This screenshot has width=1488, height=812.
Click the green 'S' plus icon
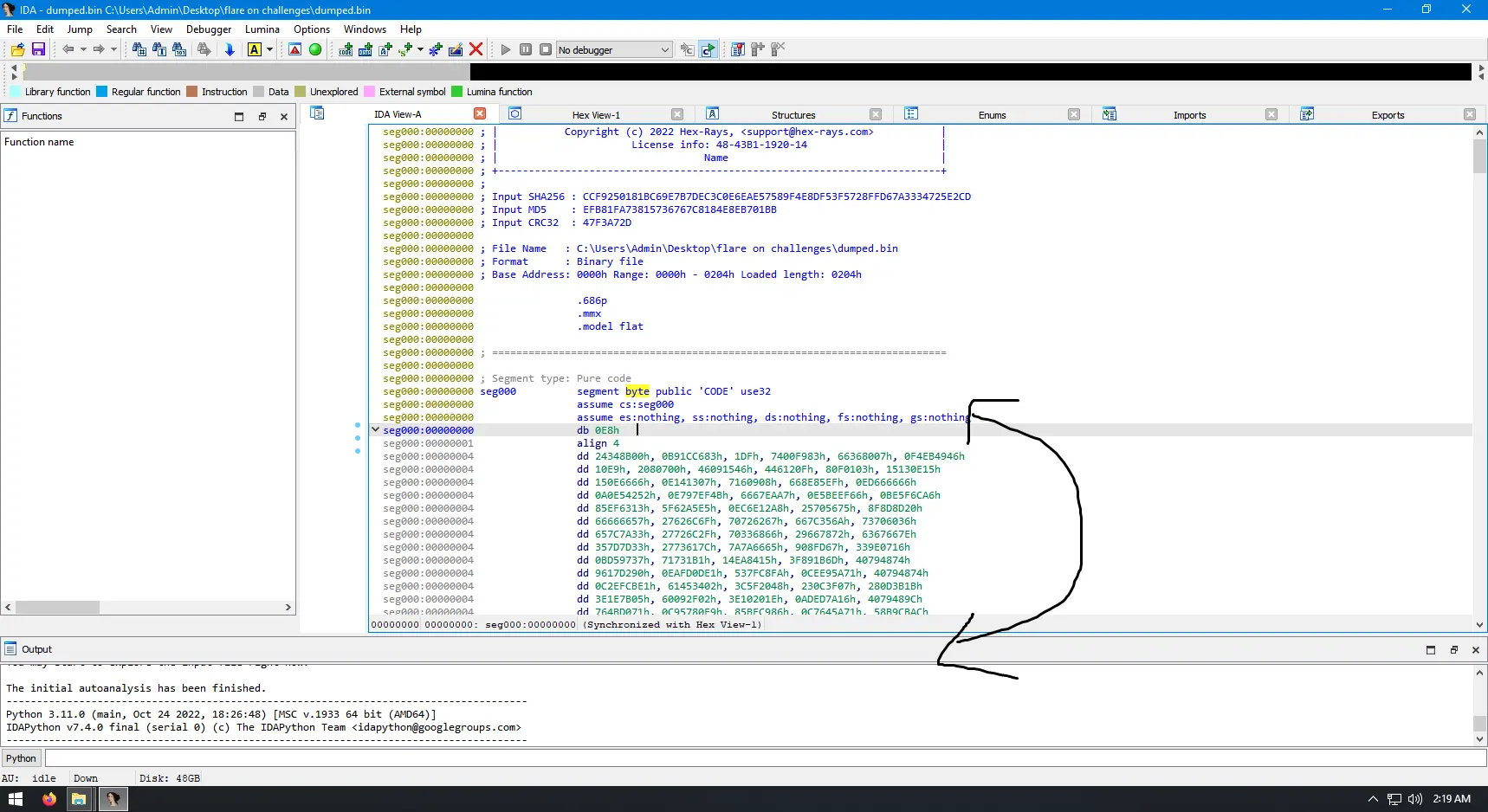click(405, 49)
